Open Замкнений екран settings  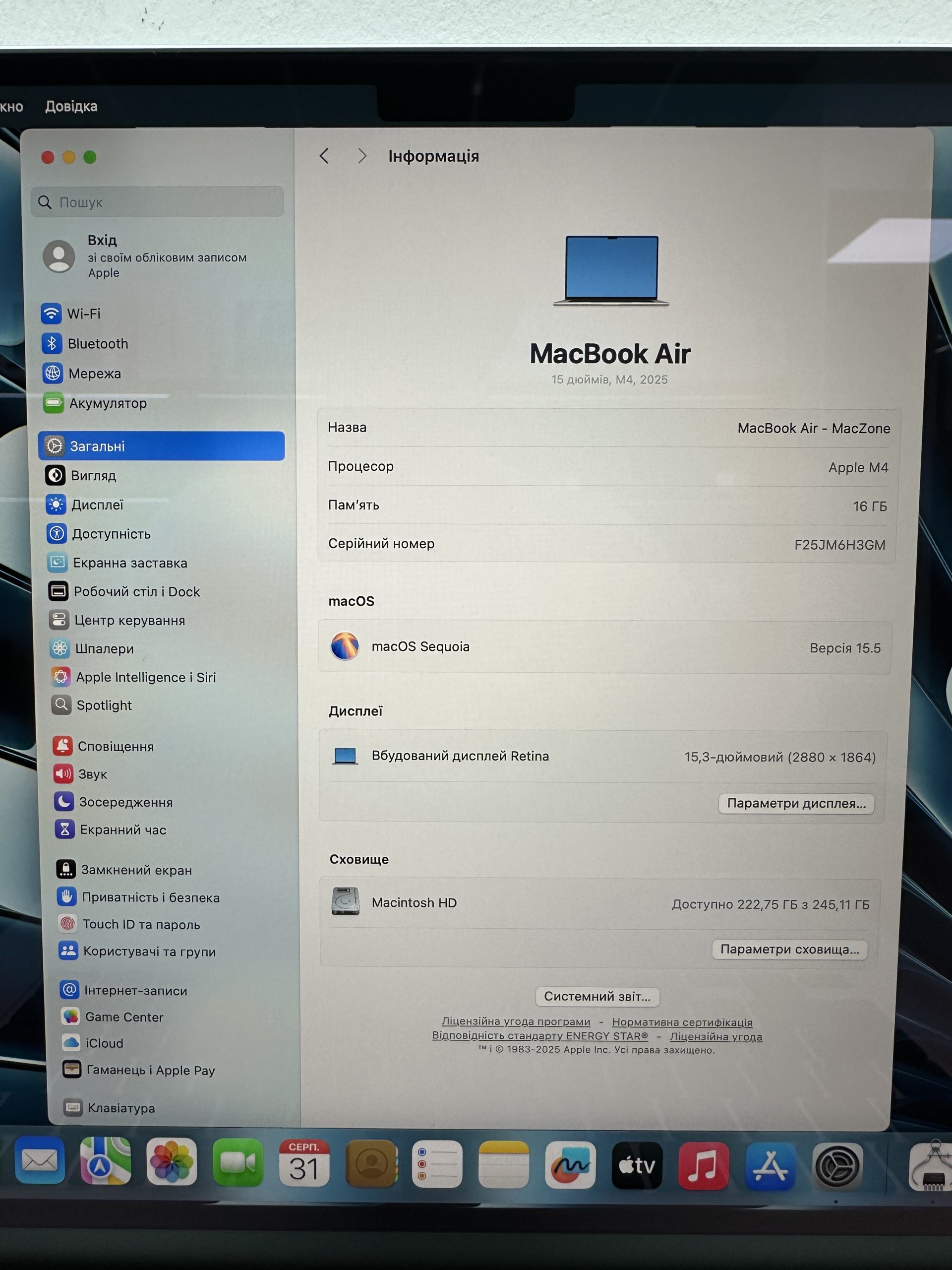coord(124,869)
